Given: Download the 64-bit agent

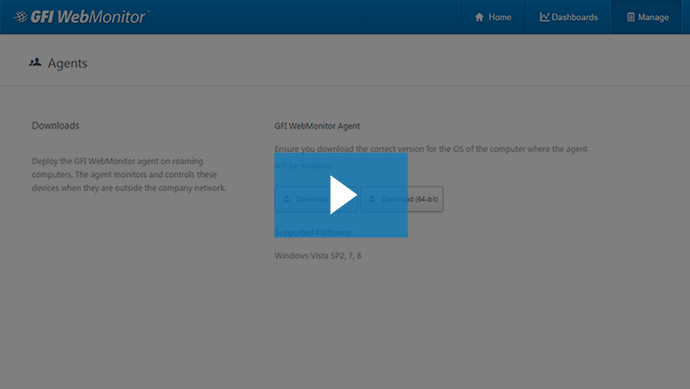Looking at the screenshot, I should click(x=402, y=199).
